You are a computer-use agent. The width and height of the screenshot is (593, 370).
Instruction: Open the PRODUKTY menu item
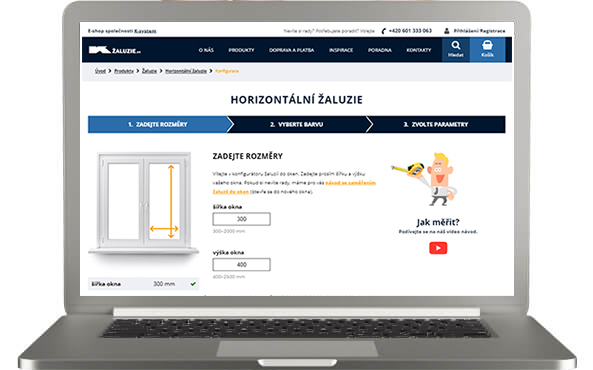[x=241, y=50]
